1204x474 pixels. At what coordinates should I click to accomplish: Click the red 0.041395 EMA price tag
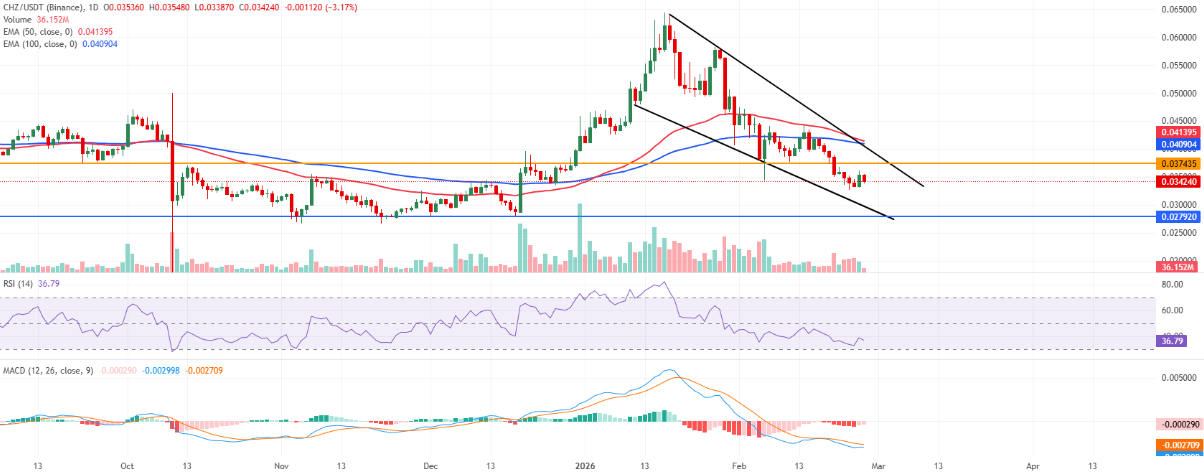pos(1178,132)
